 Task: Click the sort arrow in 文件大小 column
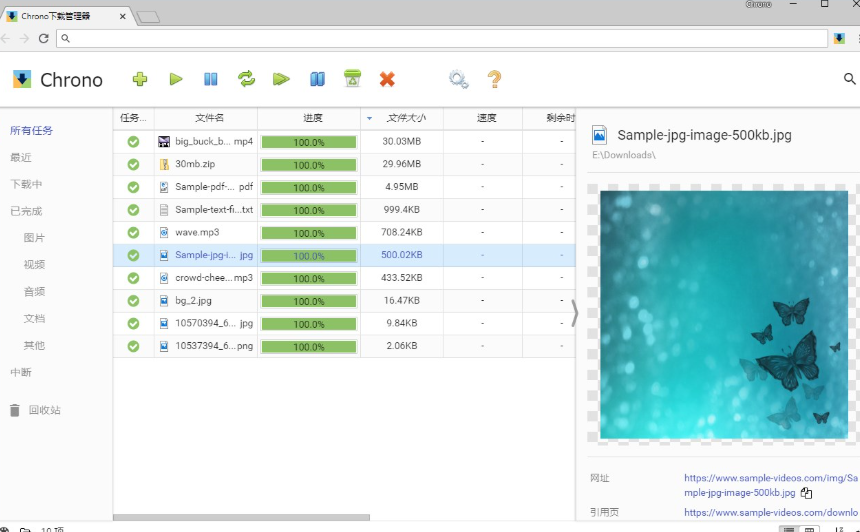[x=369, y=118]
